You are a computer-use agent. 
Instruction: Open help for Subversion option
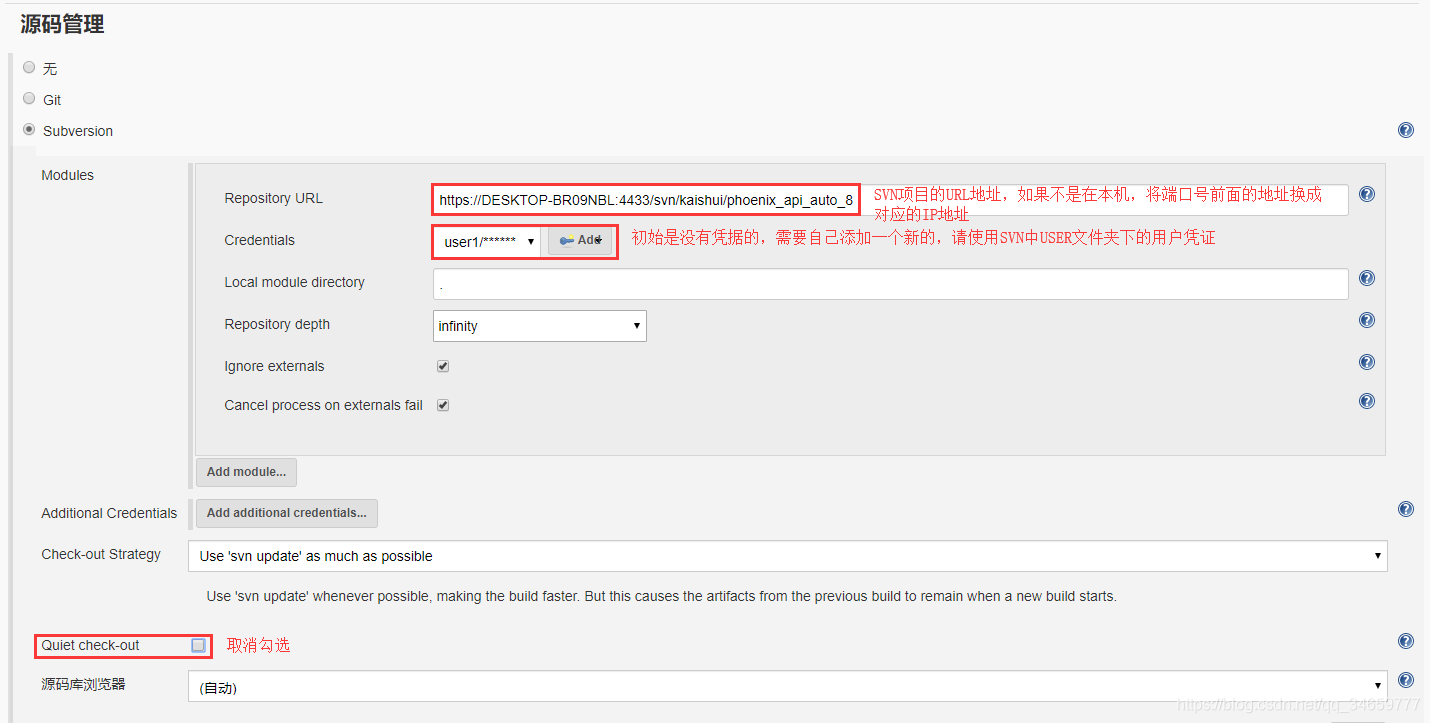tap(1406, 130)
